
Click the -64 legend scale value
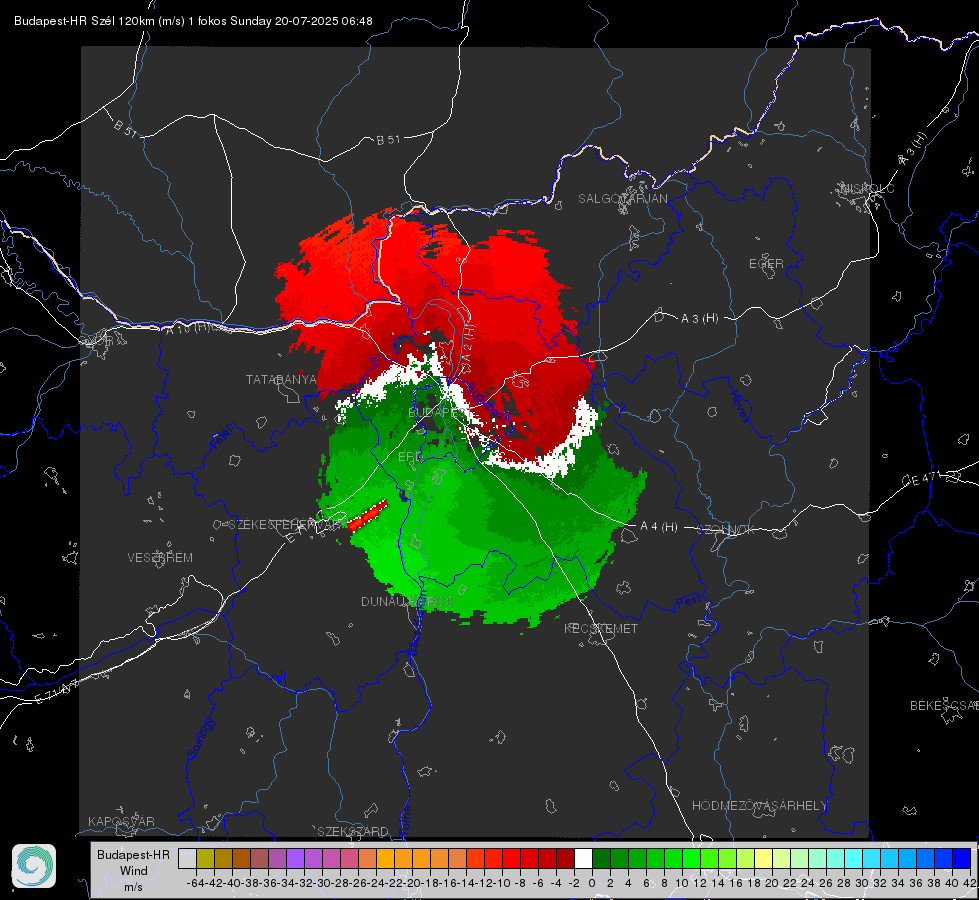[x=196, y=883]
